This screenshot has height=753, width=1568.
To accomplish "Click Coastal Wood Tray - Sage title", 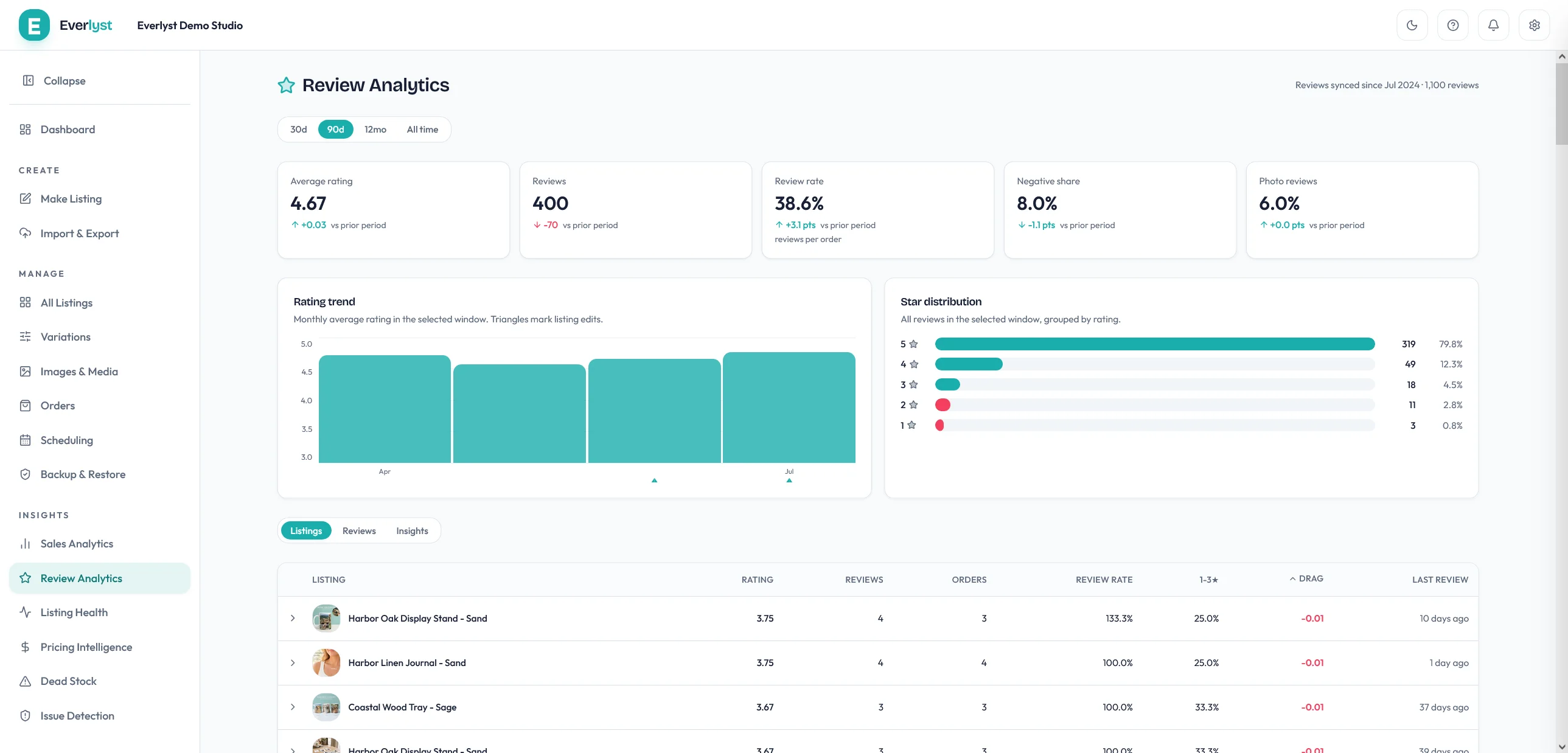I will point(402,707).
